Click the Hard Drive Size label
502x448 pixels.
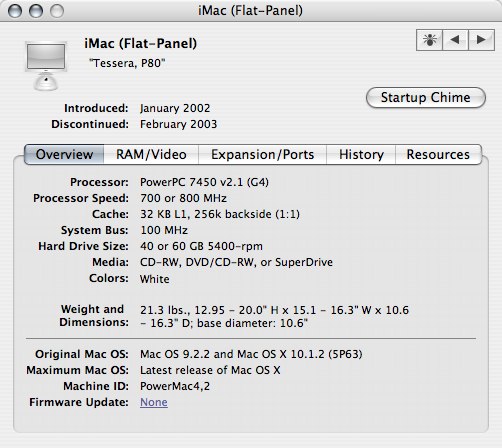click(83, 246)
